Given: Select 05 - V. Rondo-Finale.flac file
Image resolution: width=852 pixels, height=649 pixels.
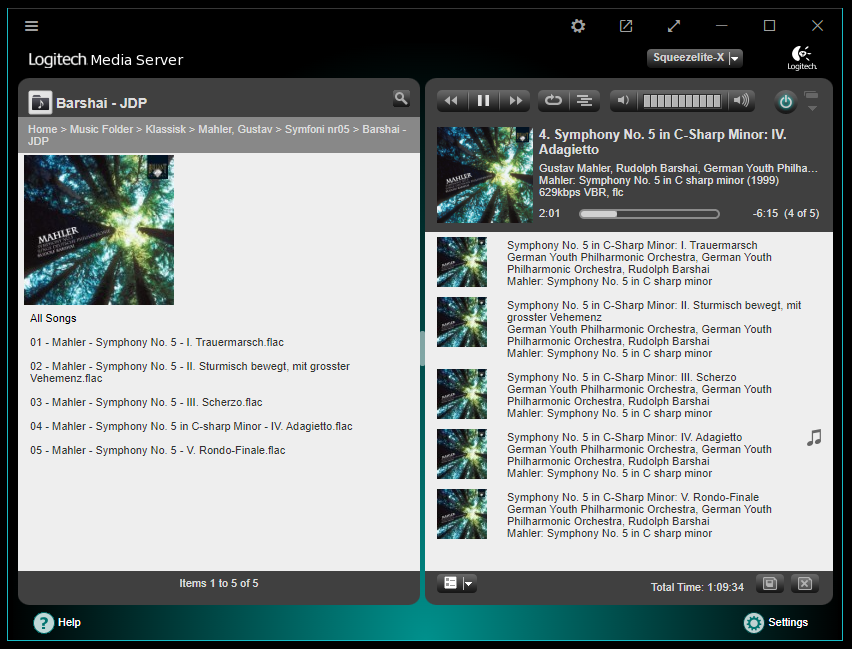Looking at the screenshot, I should [158, 450].
